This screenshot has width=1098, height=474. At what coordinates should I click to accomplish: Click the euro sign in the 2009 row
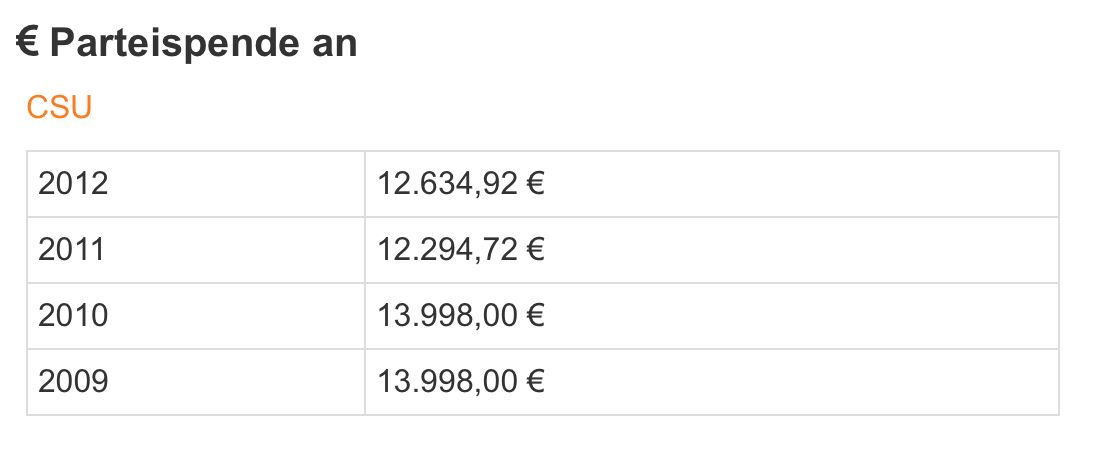pyautogui.click(x=535, y=382)
